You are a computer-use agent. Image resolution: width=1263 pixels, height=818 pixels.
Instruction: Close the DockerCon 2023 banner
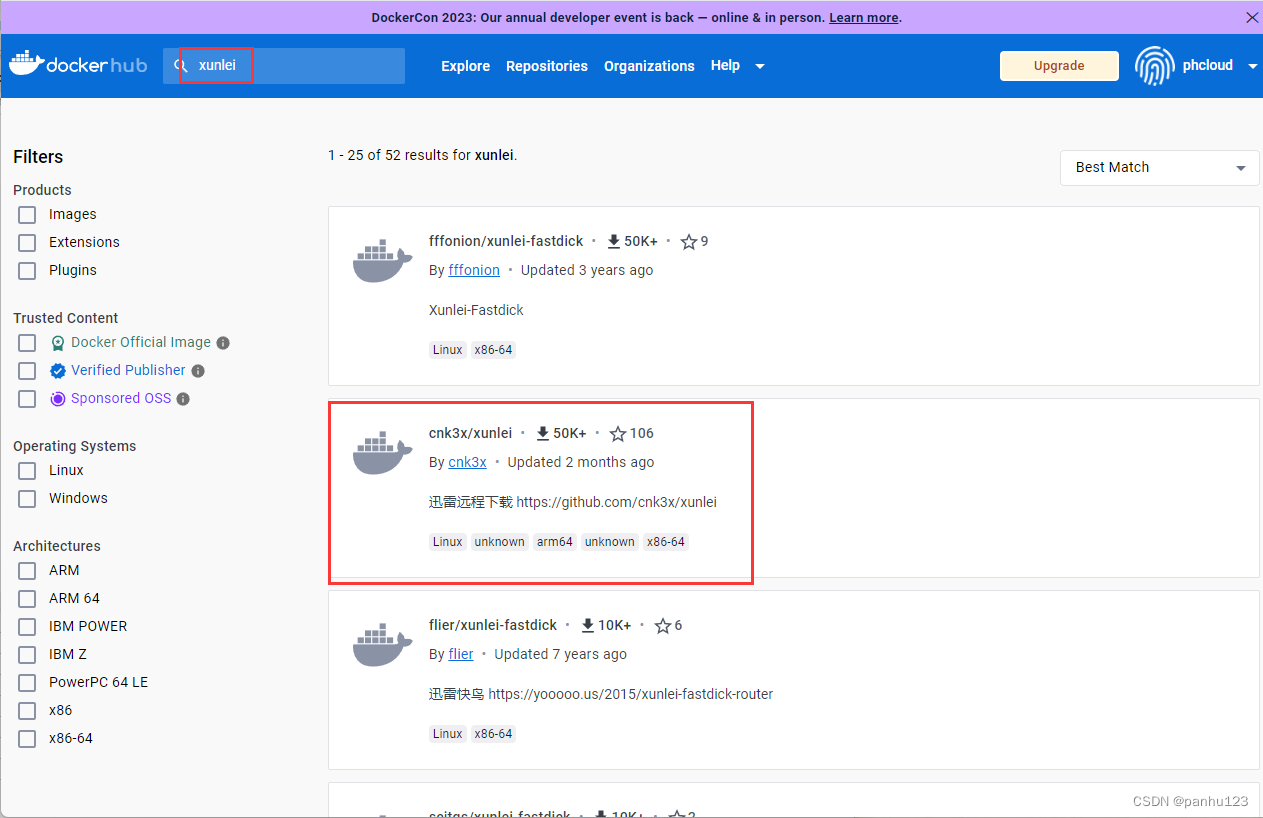click(1251, 17)
